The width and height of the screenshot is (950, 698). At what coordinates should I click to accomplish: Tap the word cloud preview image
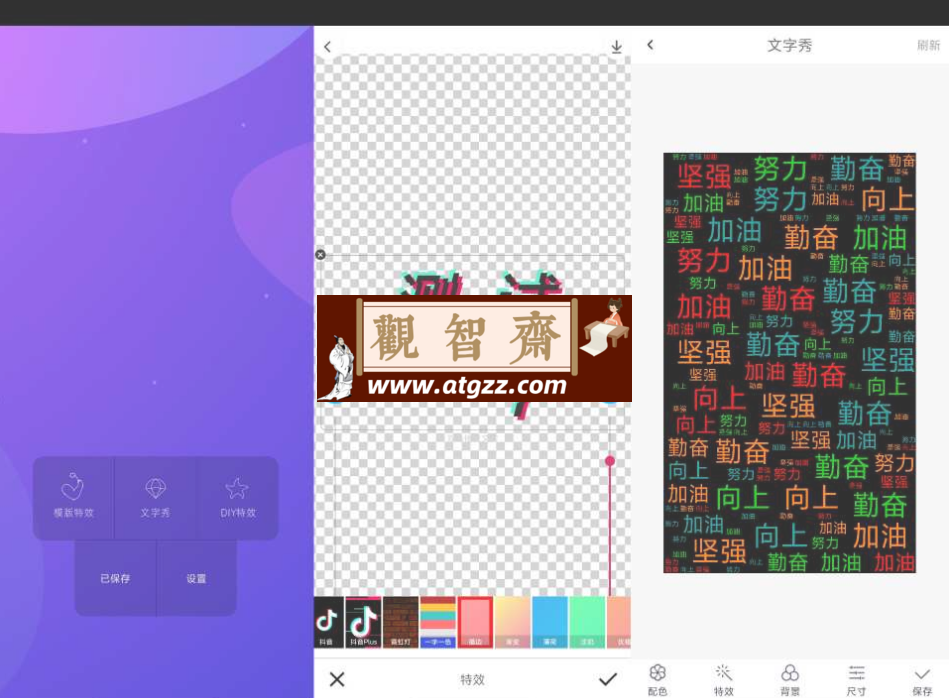coord(789,362)
